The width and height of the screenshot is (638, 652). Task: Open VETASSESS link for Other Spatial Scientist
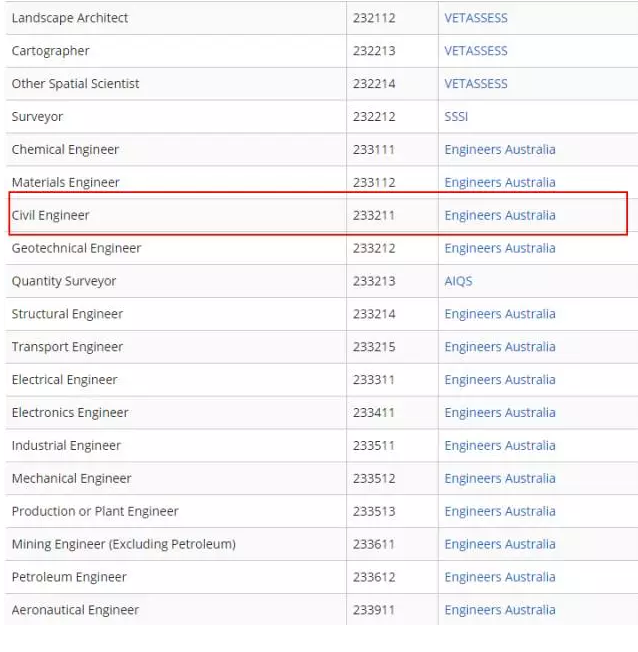point(475,84)
